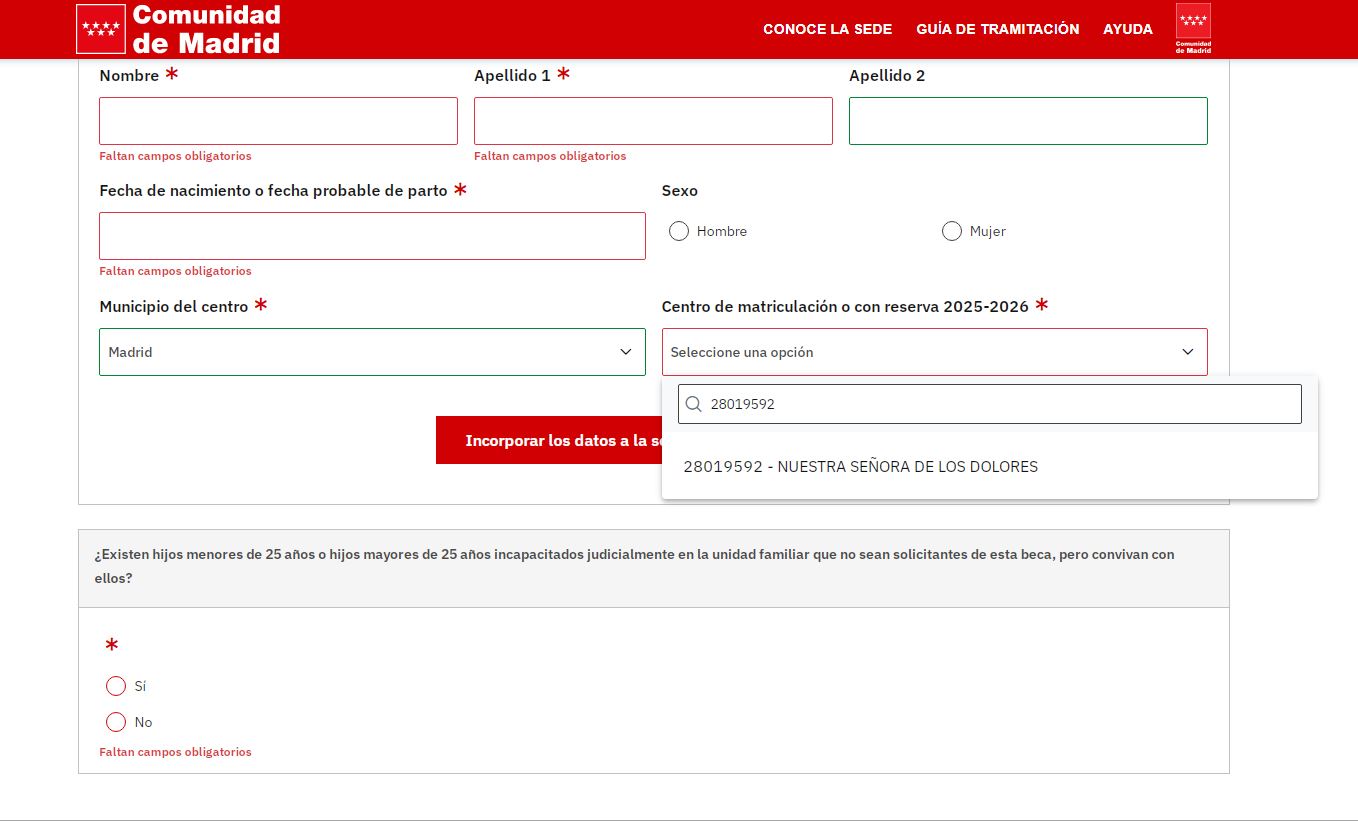This screenshot has height=821, width=1358.
Task: Click the magnifier icon in the search box
Action: click(x=693, y=404)
